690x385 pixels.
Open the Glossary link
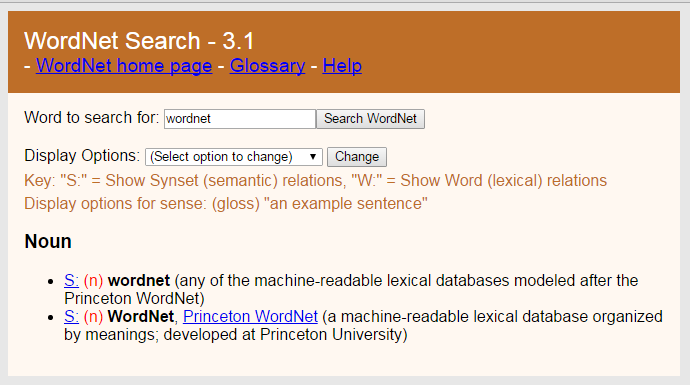pyautogui.click(x=268, y=66)
